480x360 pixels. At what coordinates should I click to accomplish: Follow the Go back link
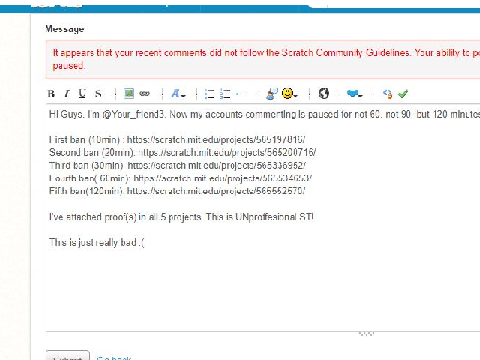pyautogui.click(x=114, y=358)
